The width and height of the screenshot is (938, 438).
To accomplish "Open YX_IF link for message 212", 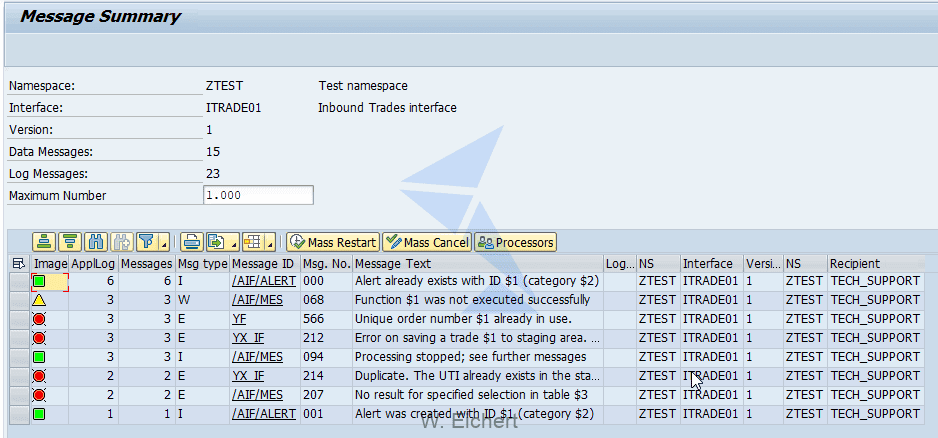I will tap(248, 338).
